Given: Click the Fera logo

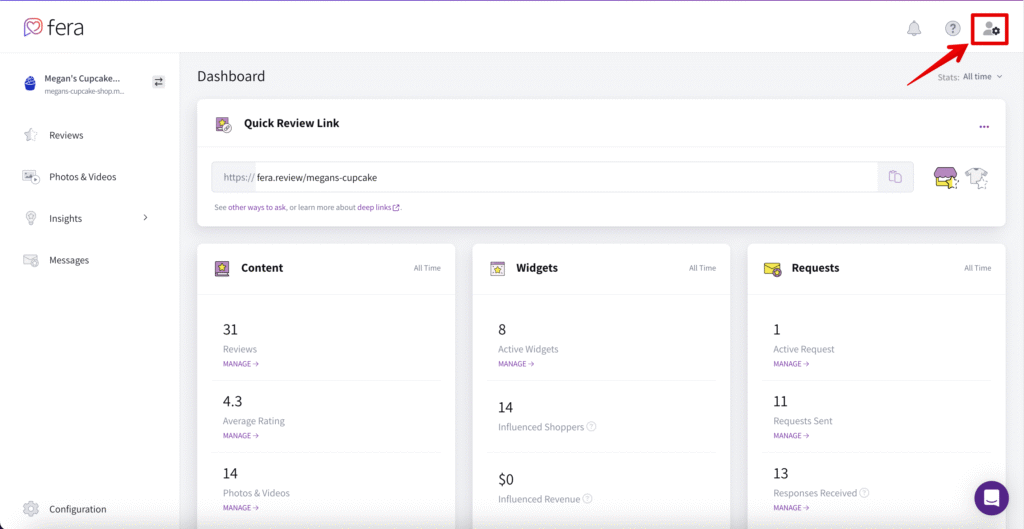Looking at the screenshot, I should (54, 27).
